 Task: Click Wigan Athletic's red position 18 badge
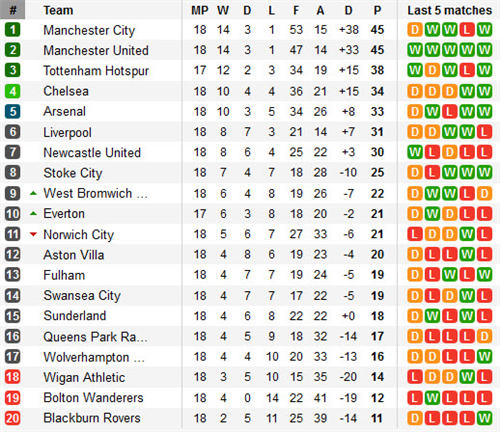coord(13,377)
